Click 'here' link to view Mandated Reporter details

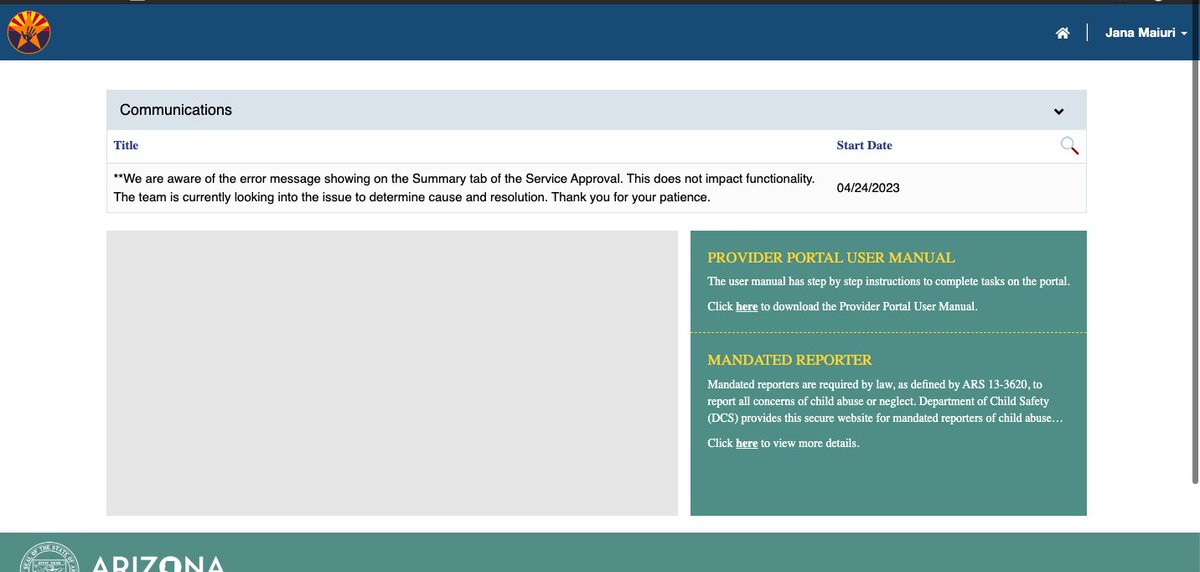click(x=746, y=443)
